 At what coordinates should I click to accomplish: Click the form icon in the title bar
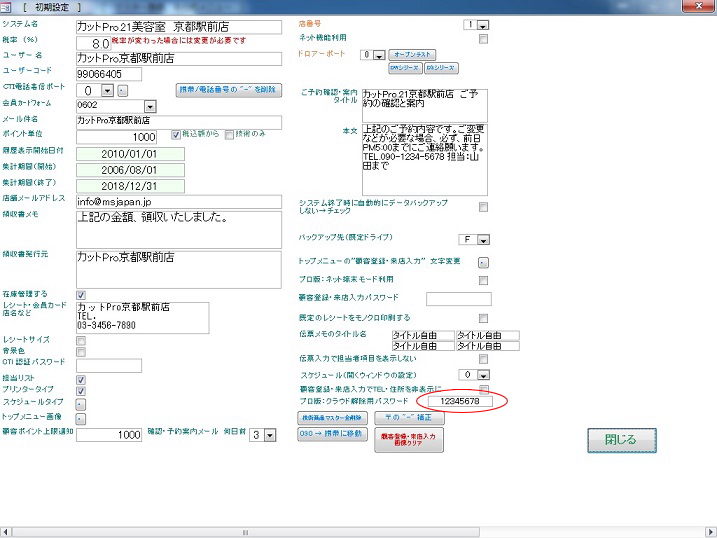coord(5,7)
